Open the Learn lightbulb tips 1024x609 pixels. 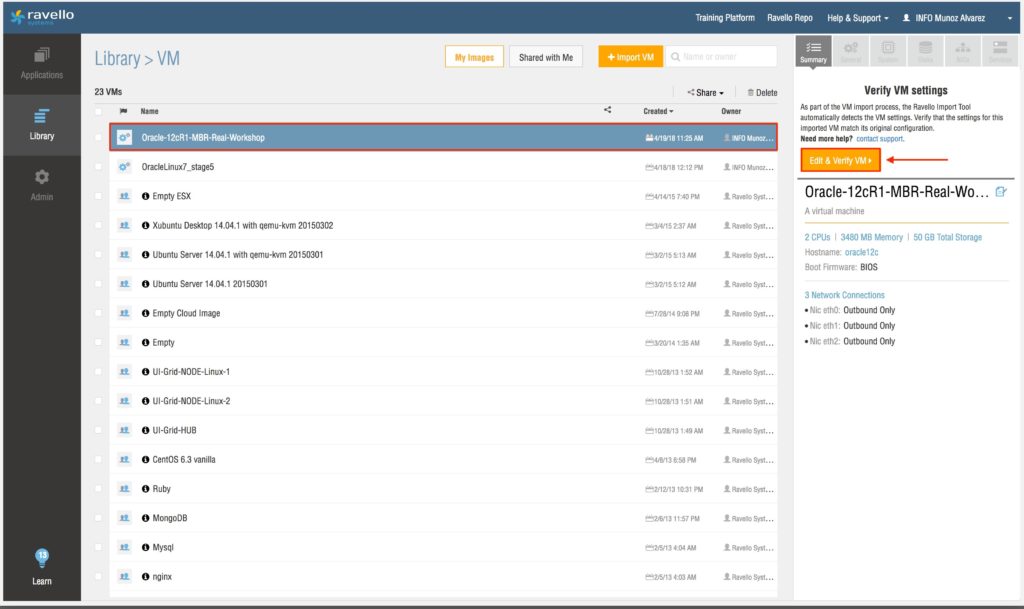[x=41, y=567]
